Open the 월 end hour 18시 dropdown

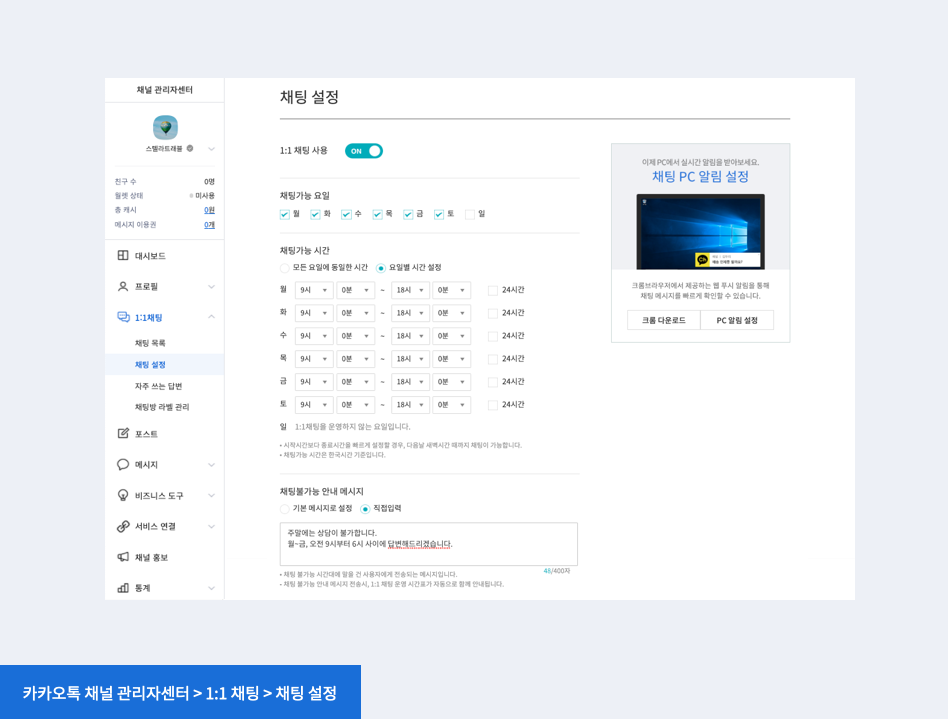click(x=411, y=290)
